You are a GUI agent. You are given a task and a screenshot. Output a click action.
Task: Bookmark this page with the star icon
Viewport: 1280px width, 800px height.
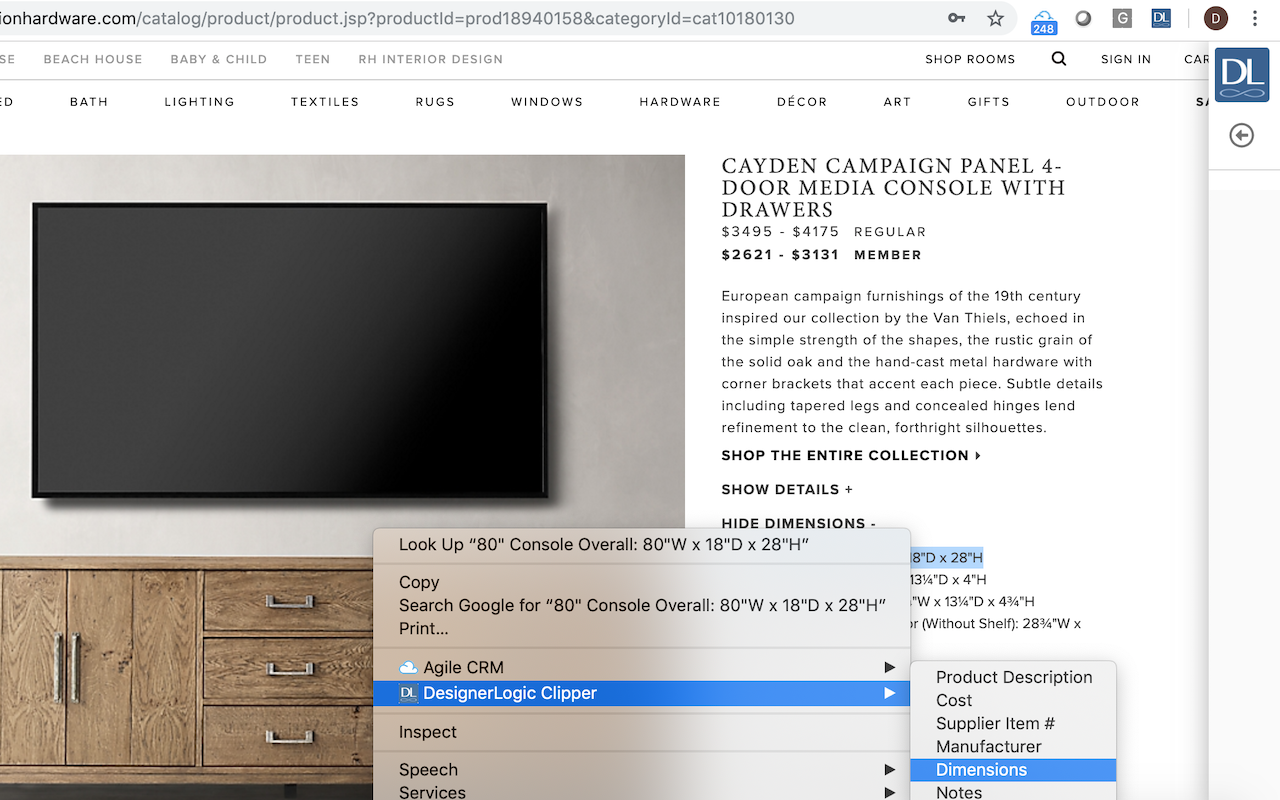995,18
